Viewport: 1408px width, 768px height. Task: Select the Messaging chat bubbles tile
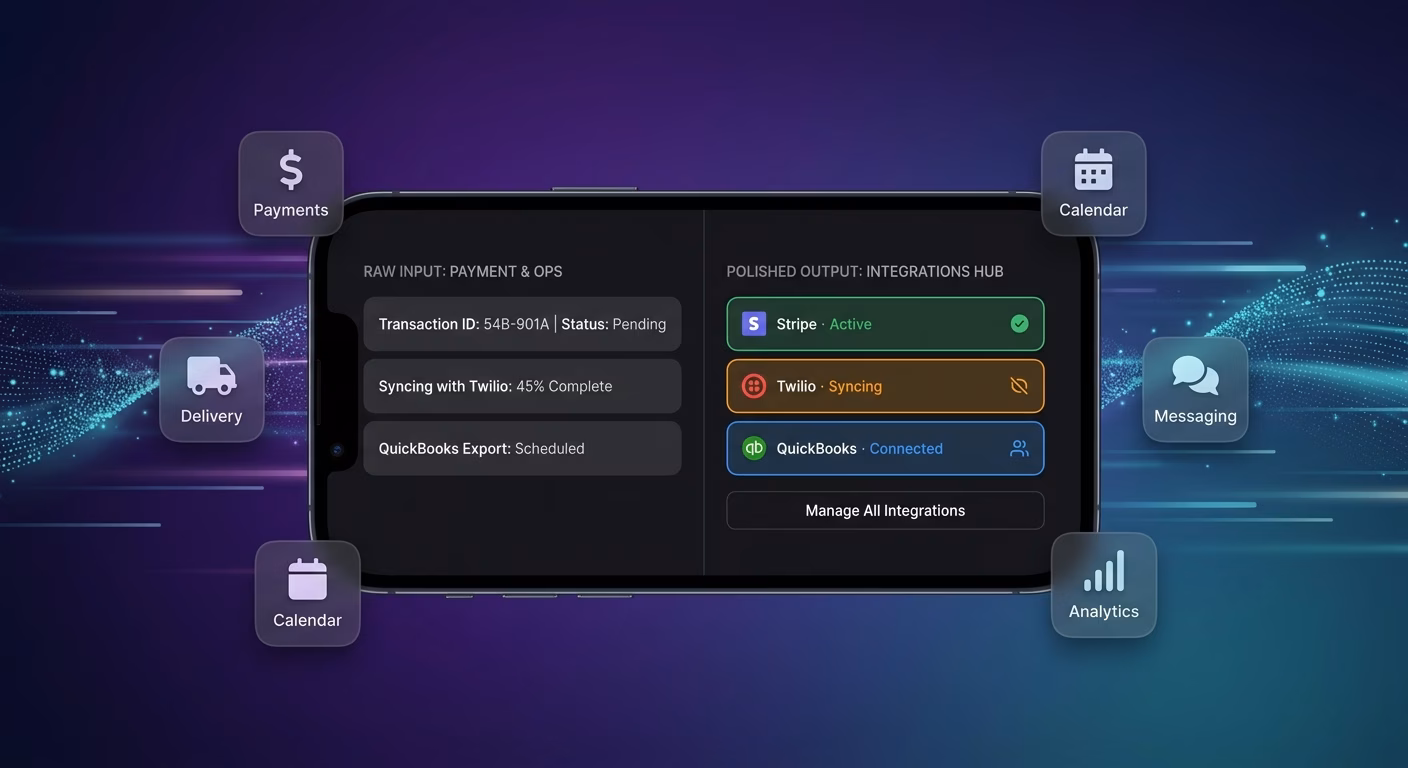[1195, 389]
